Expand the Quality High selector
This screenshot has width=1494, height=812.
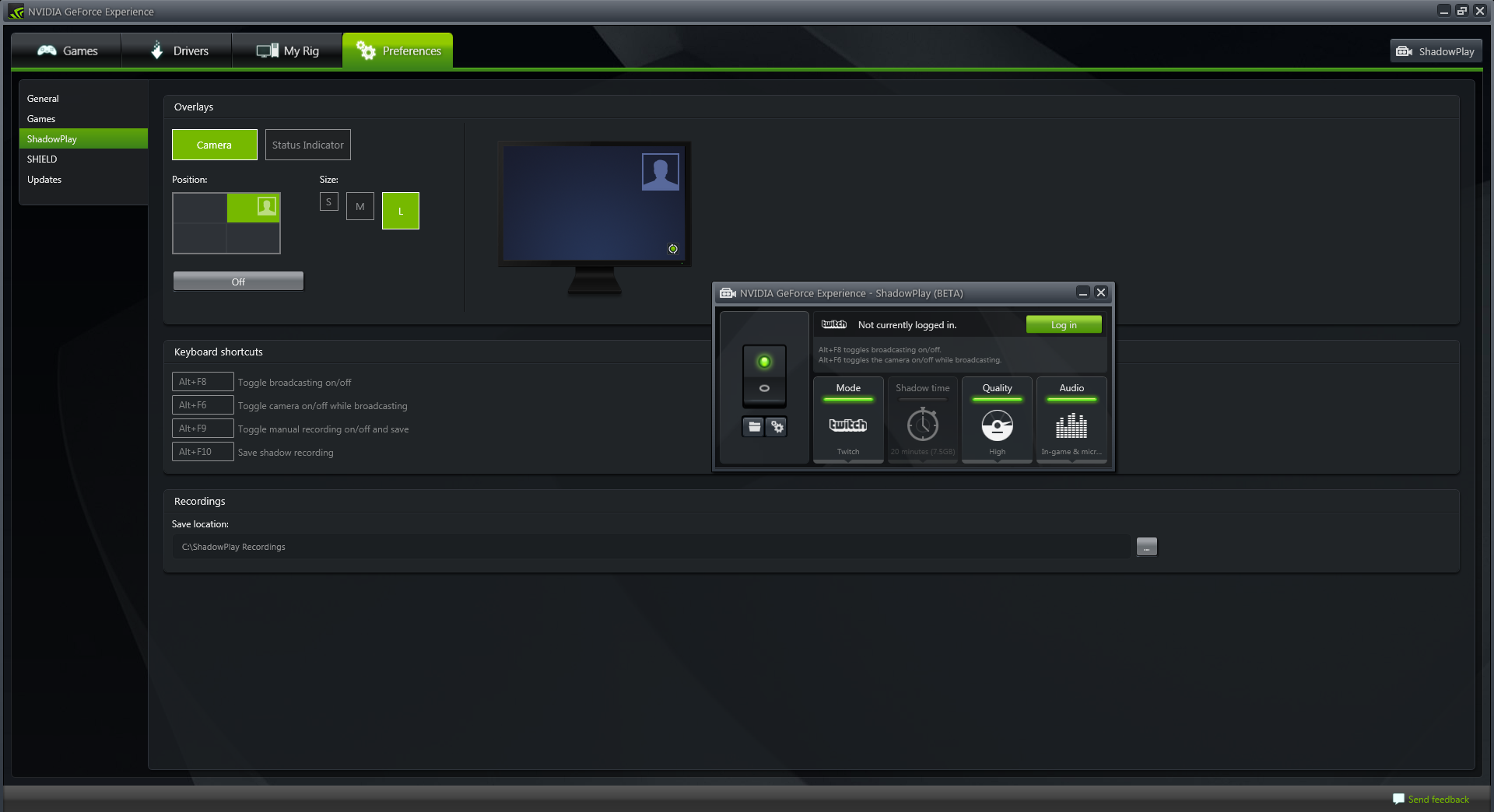(997, 420)
